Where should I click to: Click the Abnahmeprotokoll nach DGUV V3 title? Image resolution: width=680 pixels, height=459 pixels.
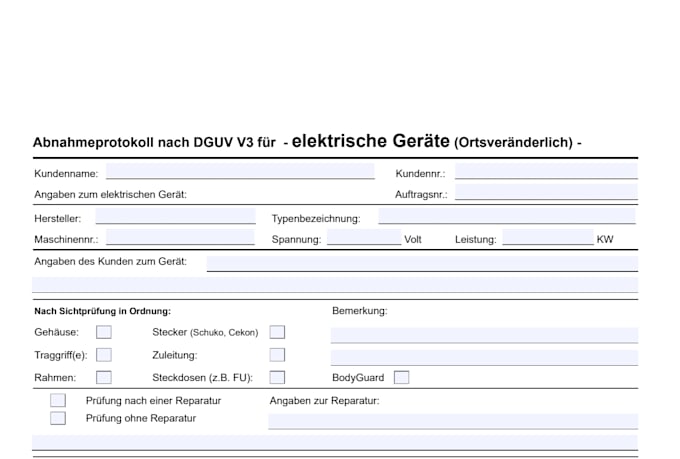point(307,141)
